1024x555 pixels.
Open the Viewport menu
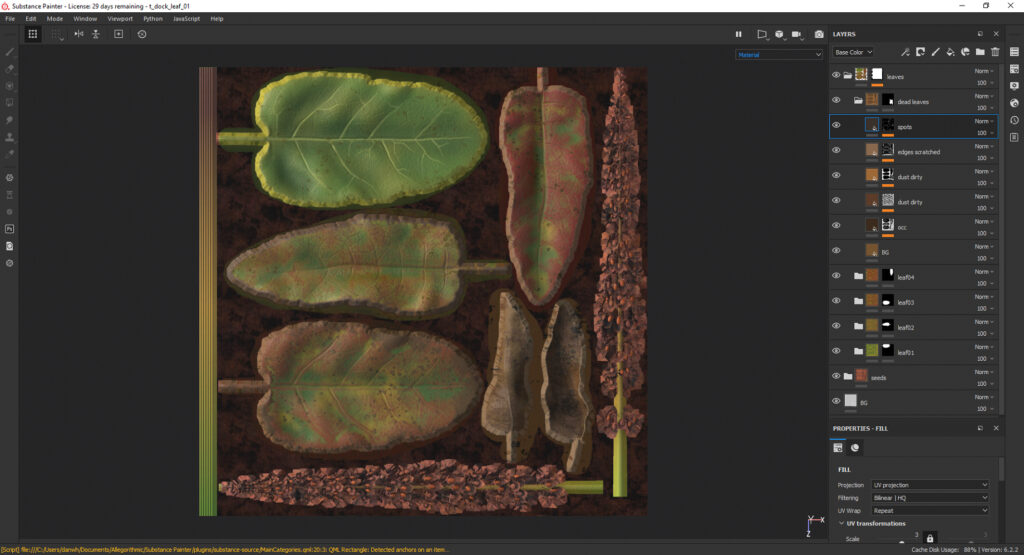119,18
